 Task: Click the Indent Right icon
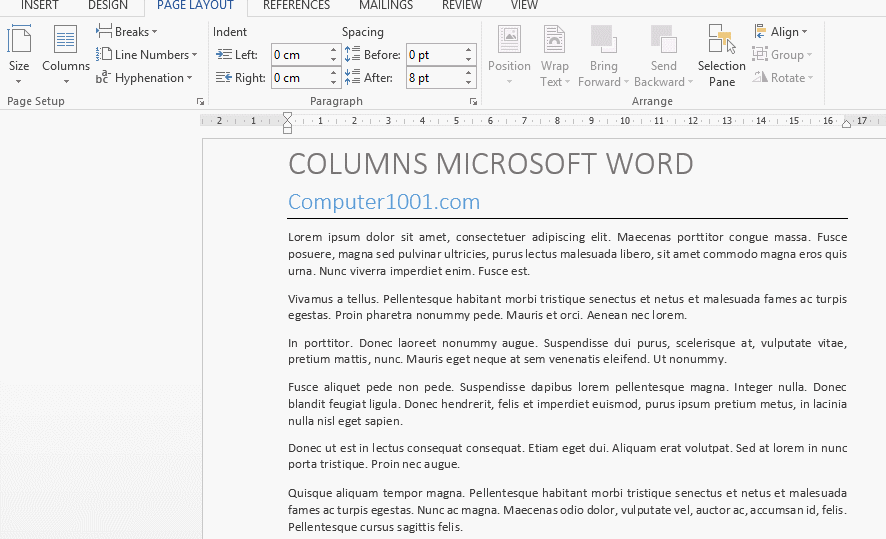pyautogui.click(x=224, y=77)
